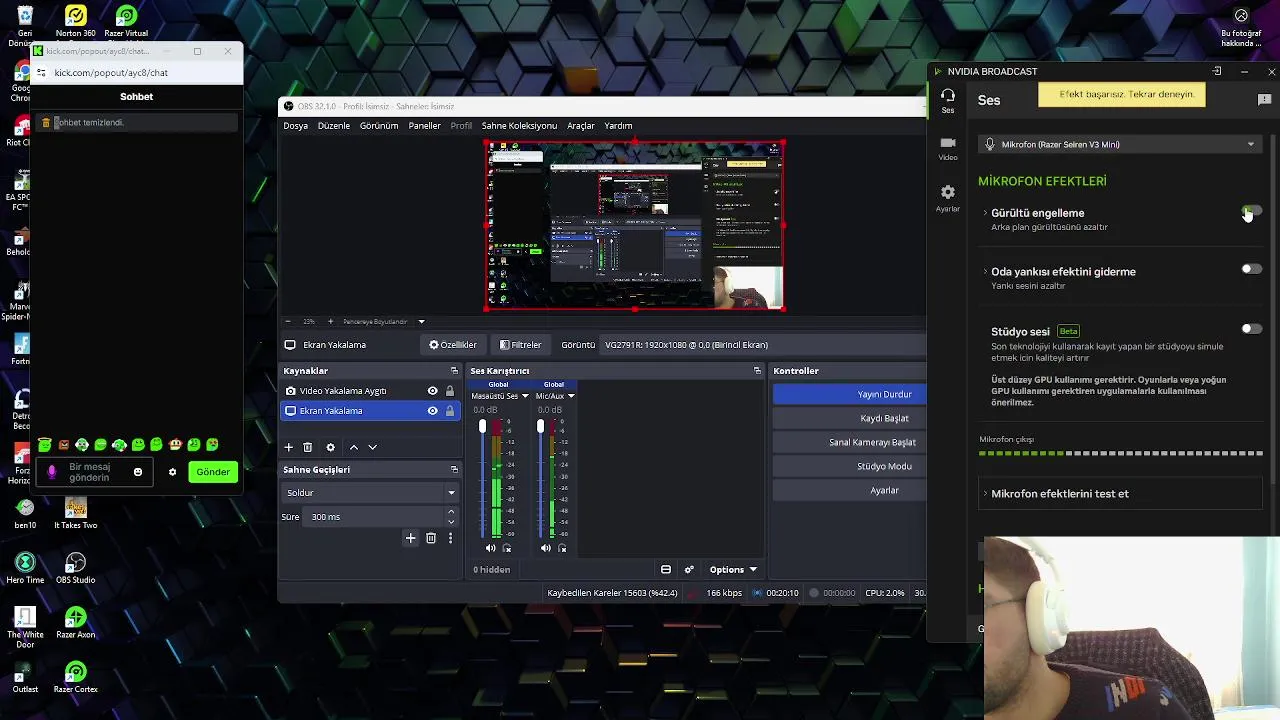Open Görünüm menu in OBS
This screenshot has height=720, width=1280.
(379, 126)
